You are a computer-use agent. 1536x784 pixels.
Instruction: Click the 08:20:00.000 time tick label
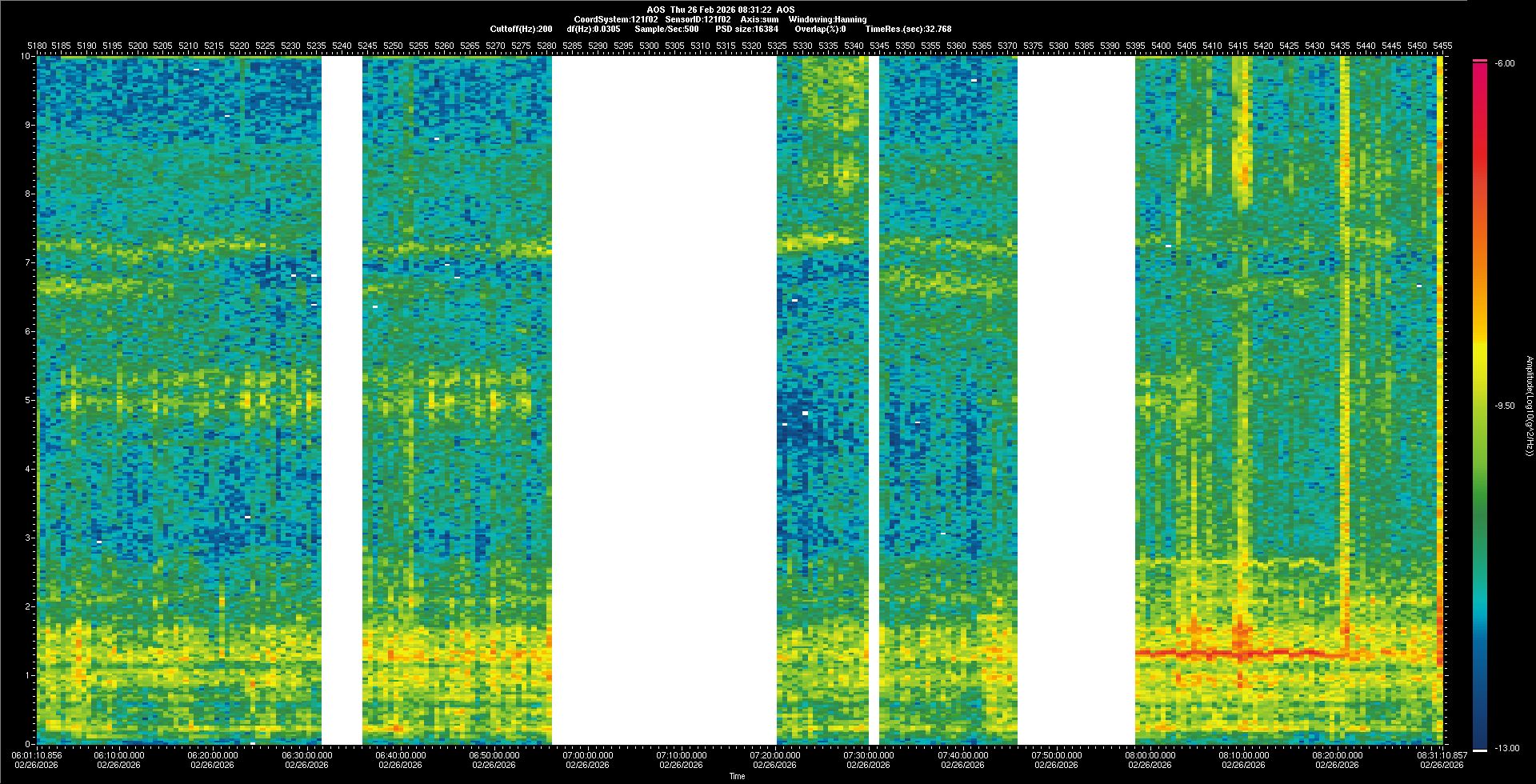click(1337, 754)
